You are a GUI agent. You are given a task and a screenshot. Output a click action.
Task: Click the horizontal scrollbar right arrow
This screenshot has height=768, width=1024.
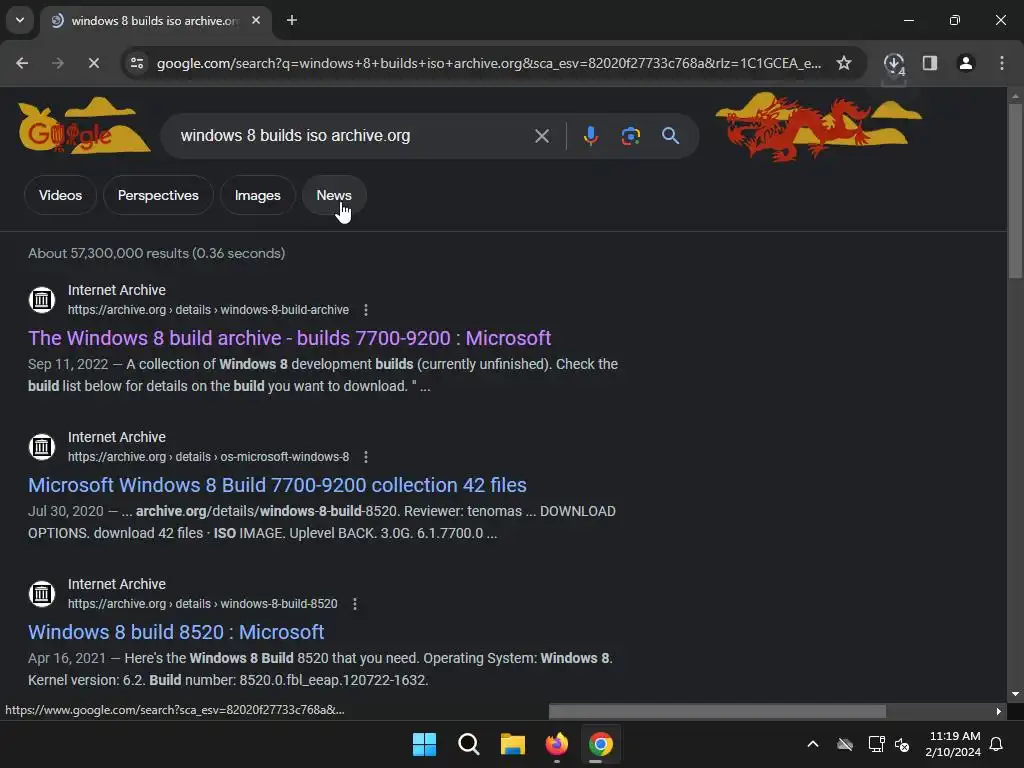[999, 711]
